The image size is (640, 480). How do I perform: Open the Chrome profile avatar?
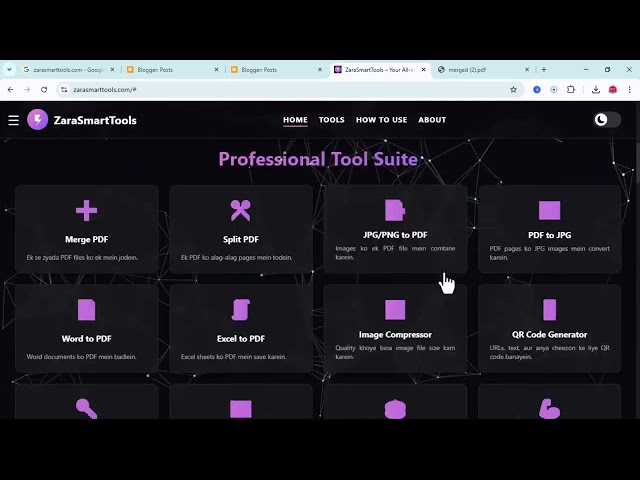coord(613,89)
